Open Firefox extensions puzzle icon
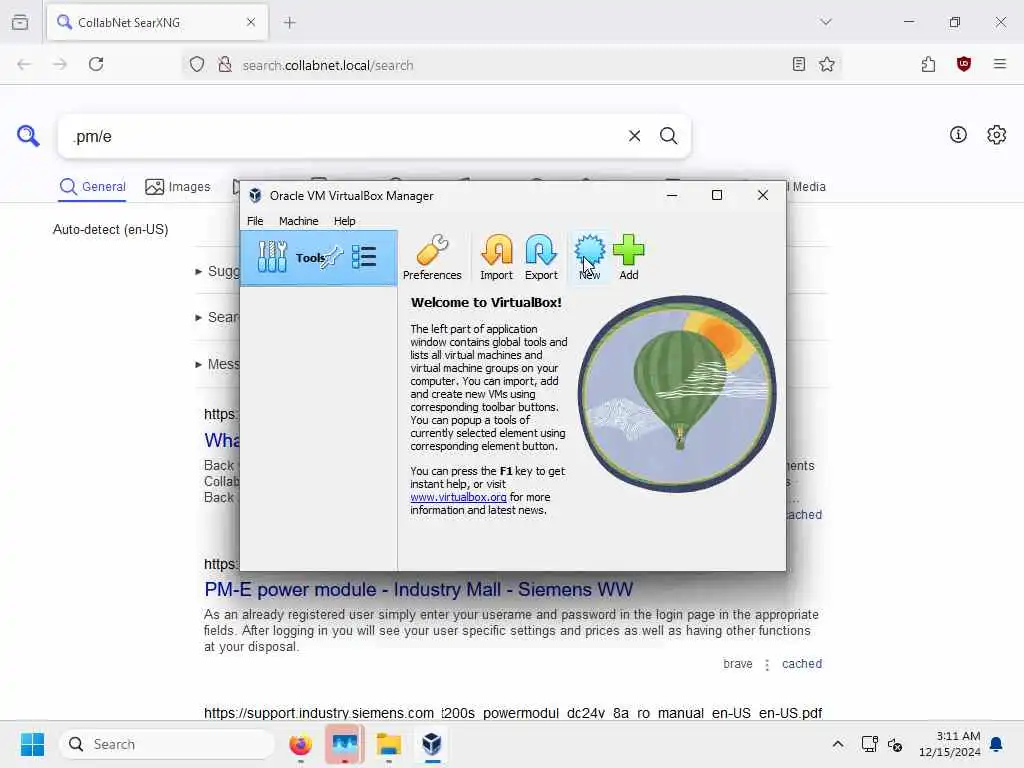Viewport: 1024px width, 768px height. pos(928,64)
